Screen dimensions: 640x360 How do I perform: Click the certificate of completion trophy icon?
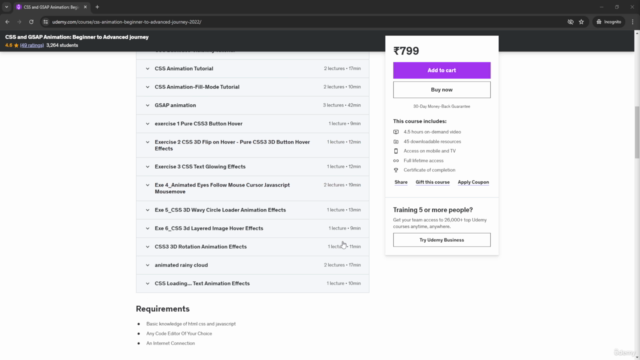tap(396, 170)
